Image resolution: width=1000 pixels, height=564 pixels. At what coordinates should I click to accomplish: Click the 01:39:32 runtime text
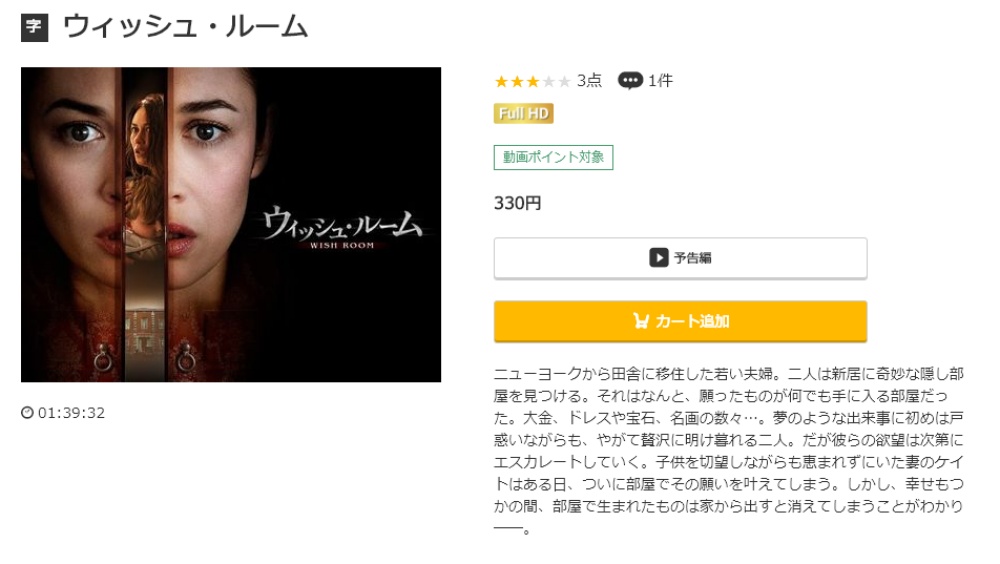coord(71,413)
